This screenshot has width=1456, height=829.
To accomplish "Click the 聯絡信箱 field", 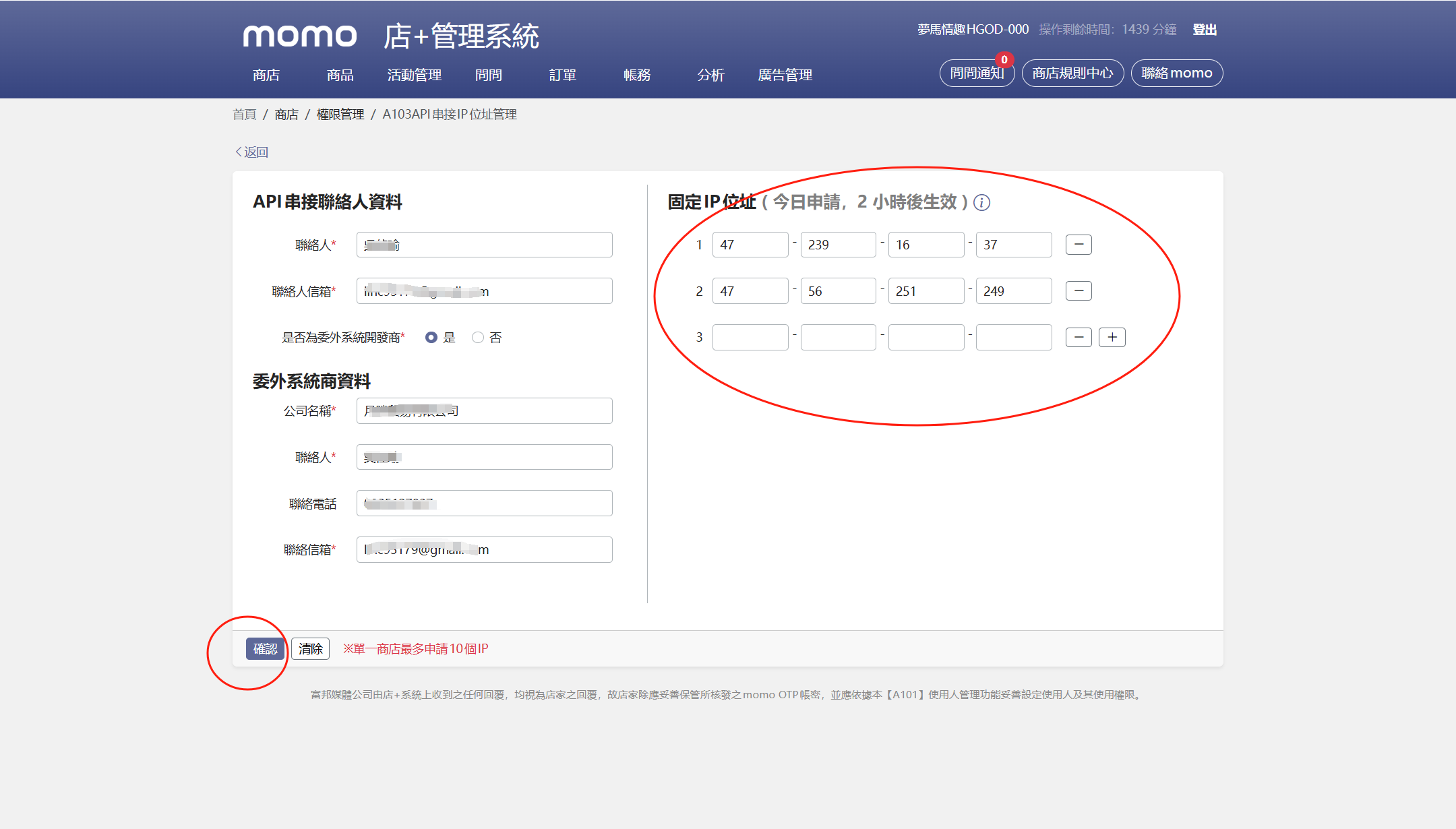I will (x=485, y=549).
